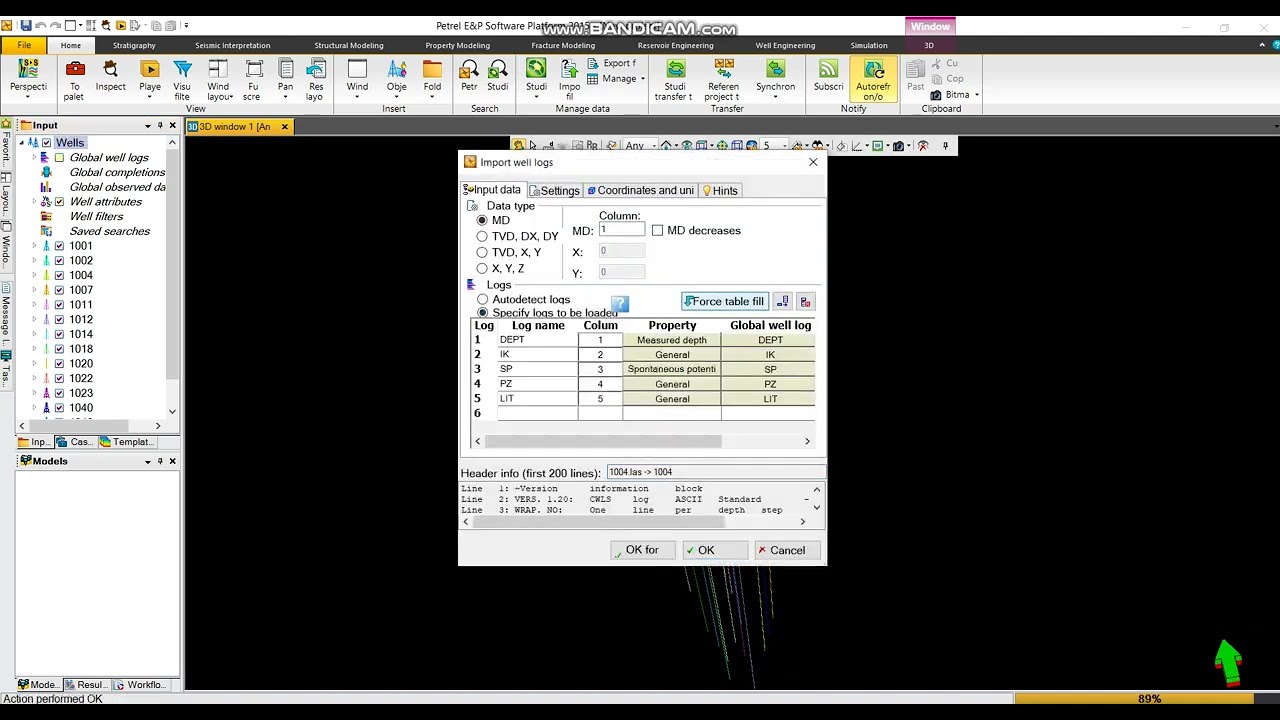Click the OK for all button
This screenshot has width=1280, height=720.
click(x=642, y=550)
